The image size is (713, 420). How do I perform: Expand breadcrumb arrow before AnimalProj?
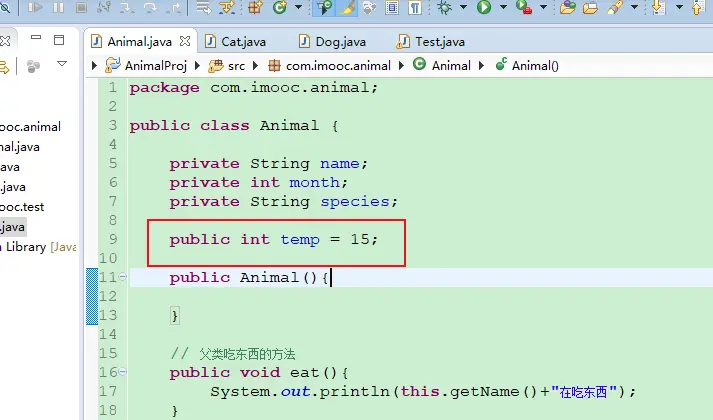click(x=94, y=65)
